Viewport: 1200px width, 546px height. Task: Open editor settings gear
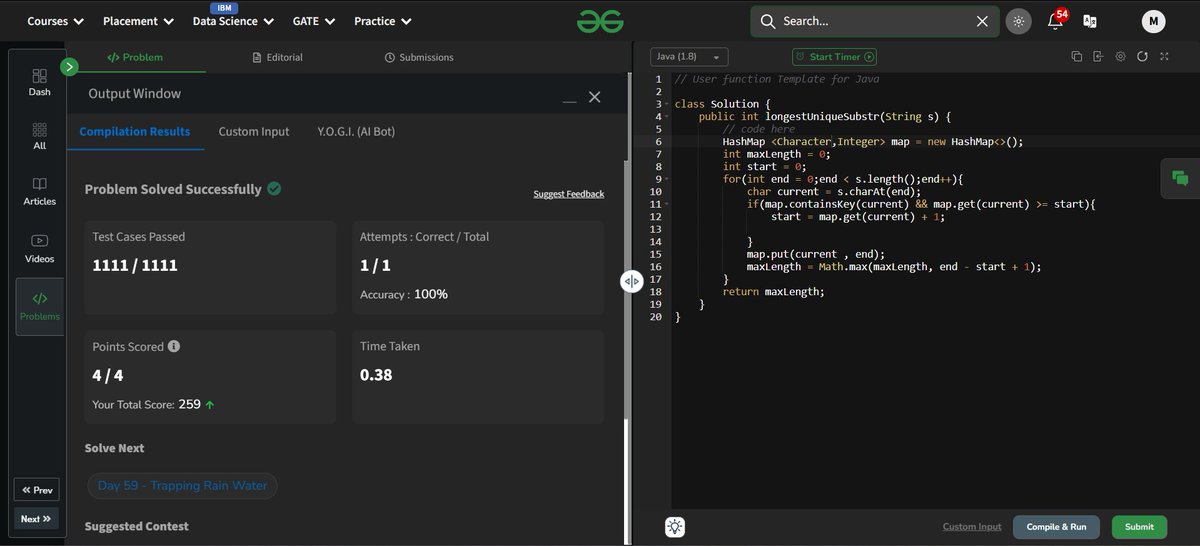pos(1120,57)
